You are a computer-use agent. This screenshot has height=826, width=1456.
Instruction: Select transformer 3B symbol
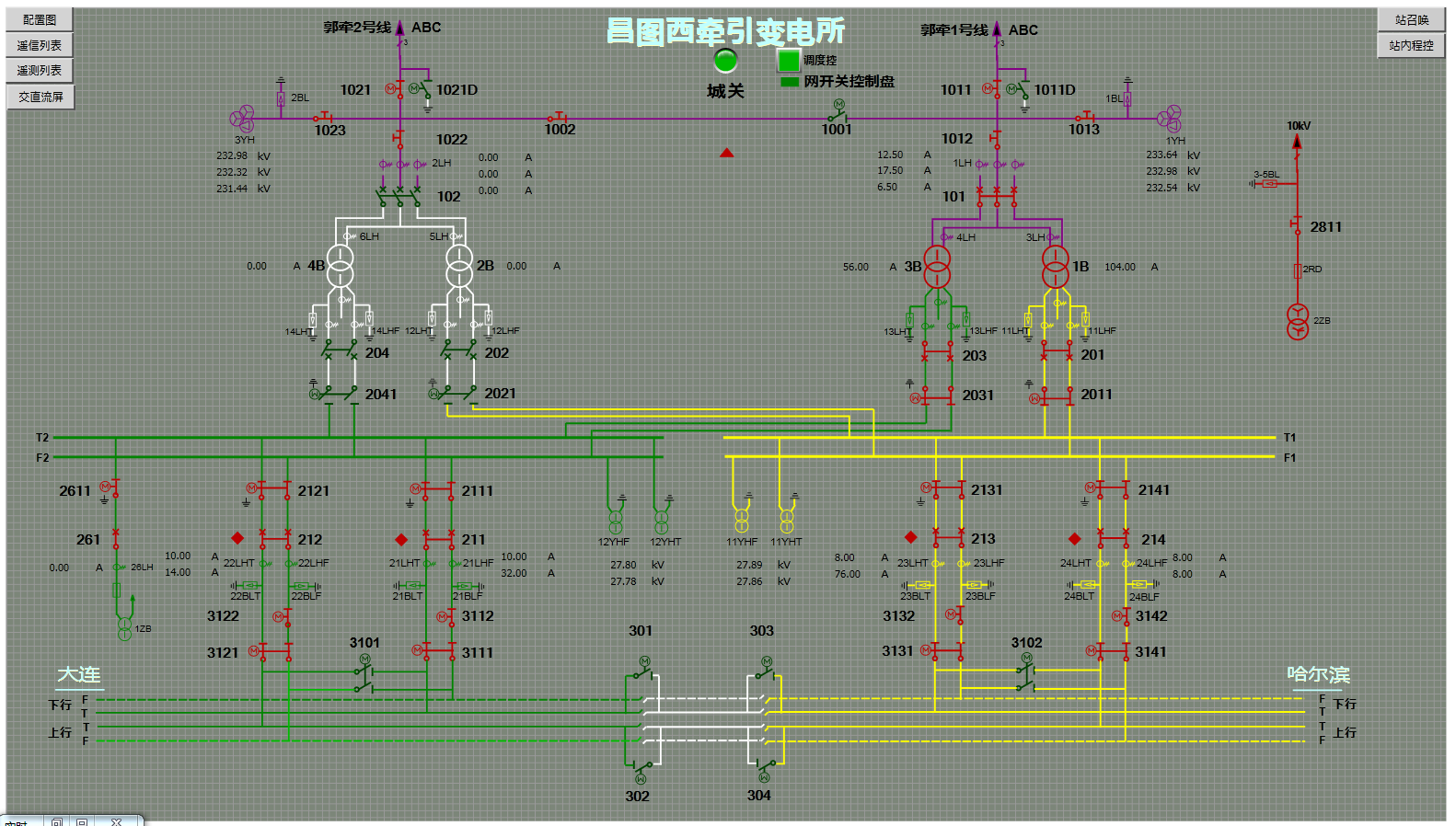pos(937,266)
